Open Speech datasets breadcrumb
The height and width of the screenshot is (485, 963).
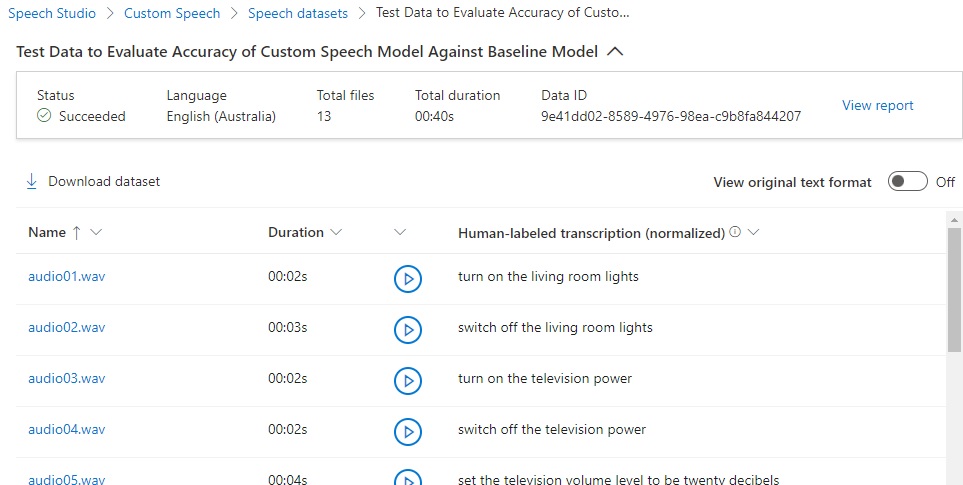(298, 14)
